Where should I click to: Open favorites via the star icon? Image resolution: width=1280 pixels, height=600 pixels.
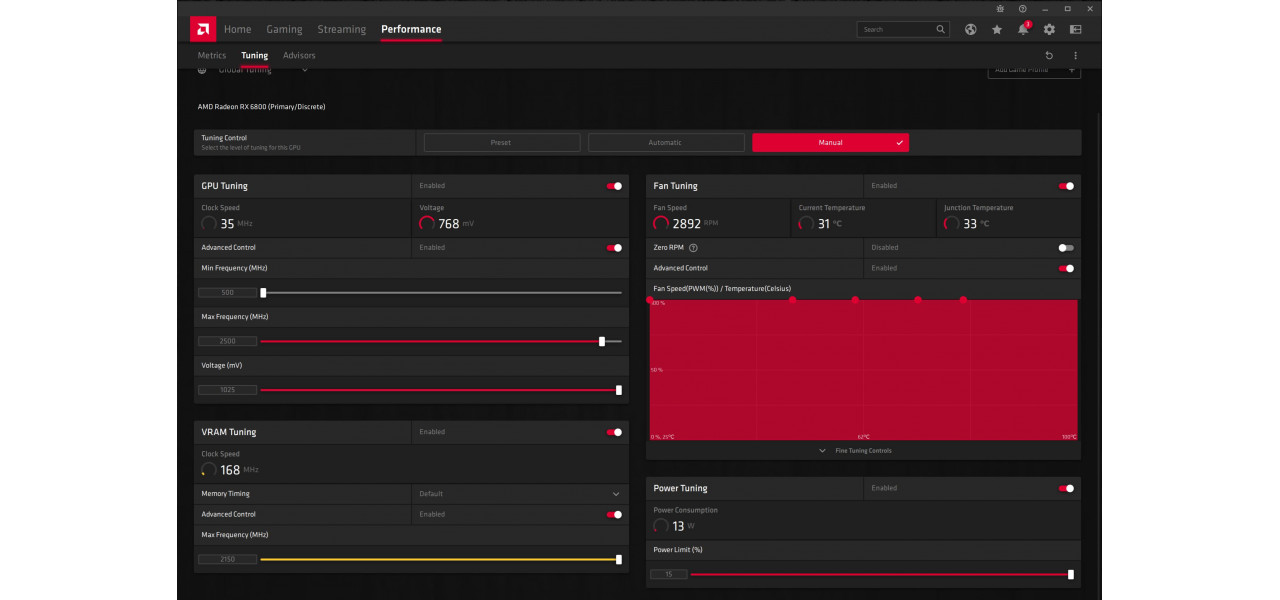pos(997,29)
